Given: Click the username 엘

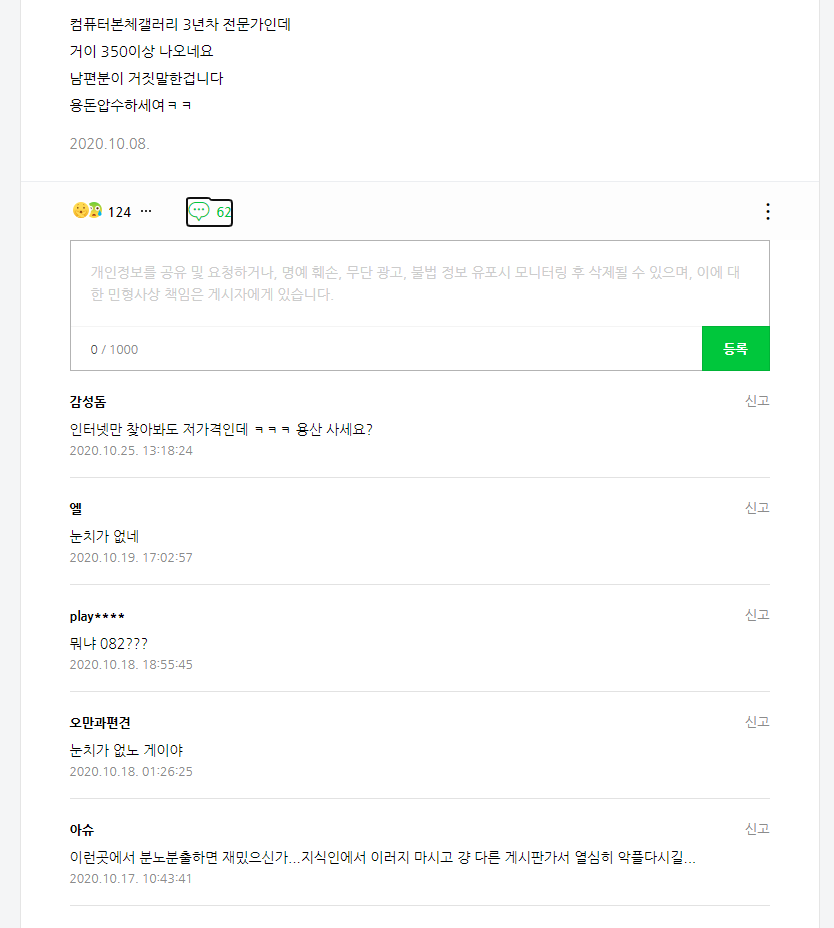Looking at the screenshot, I should pyautogui.click(x=76, y=509).
